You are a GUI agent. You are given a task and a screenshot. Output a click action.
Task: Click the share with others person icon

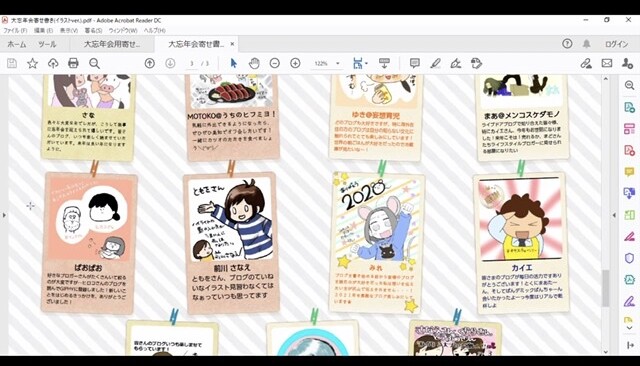[627, 63]
